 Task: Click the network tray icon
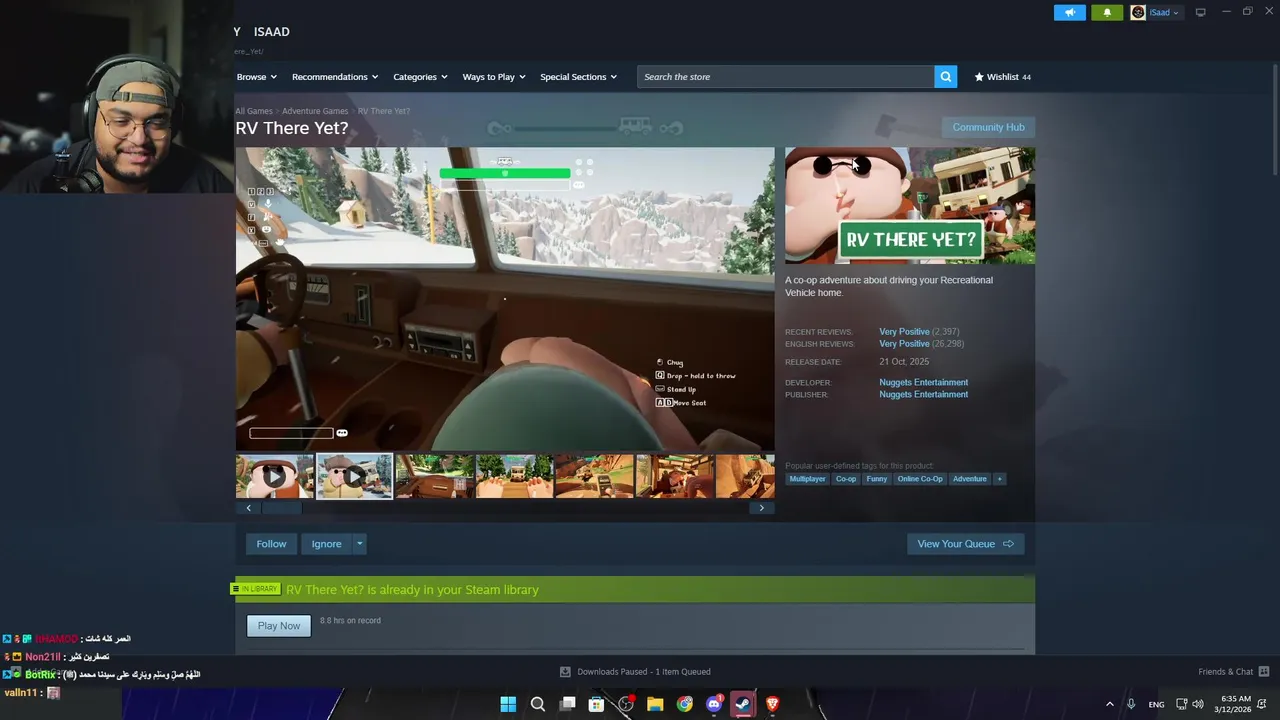coord(1181,704)
